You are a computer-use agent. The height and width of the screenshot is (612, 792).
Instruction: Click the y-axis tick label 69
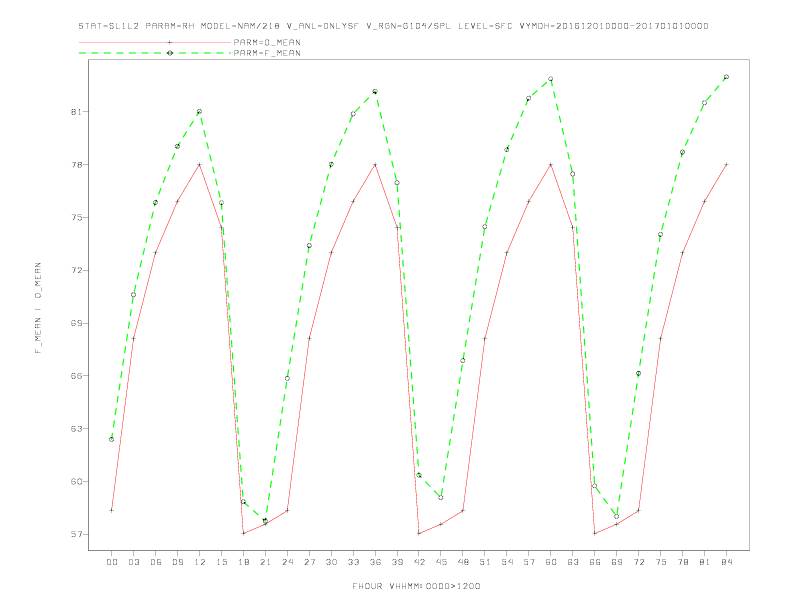pos(76,323)
